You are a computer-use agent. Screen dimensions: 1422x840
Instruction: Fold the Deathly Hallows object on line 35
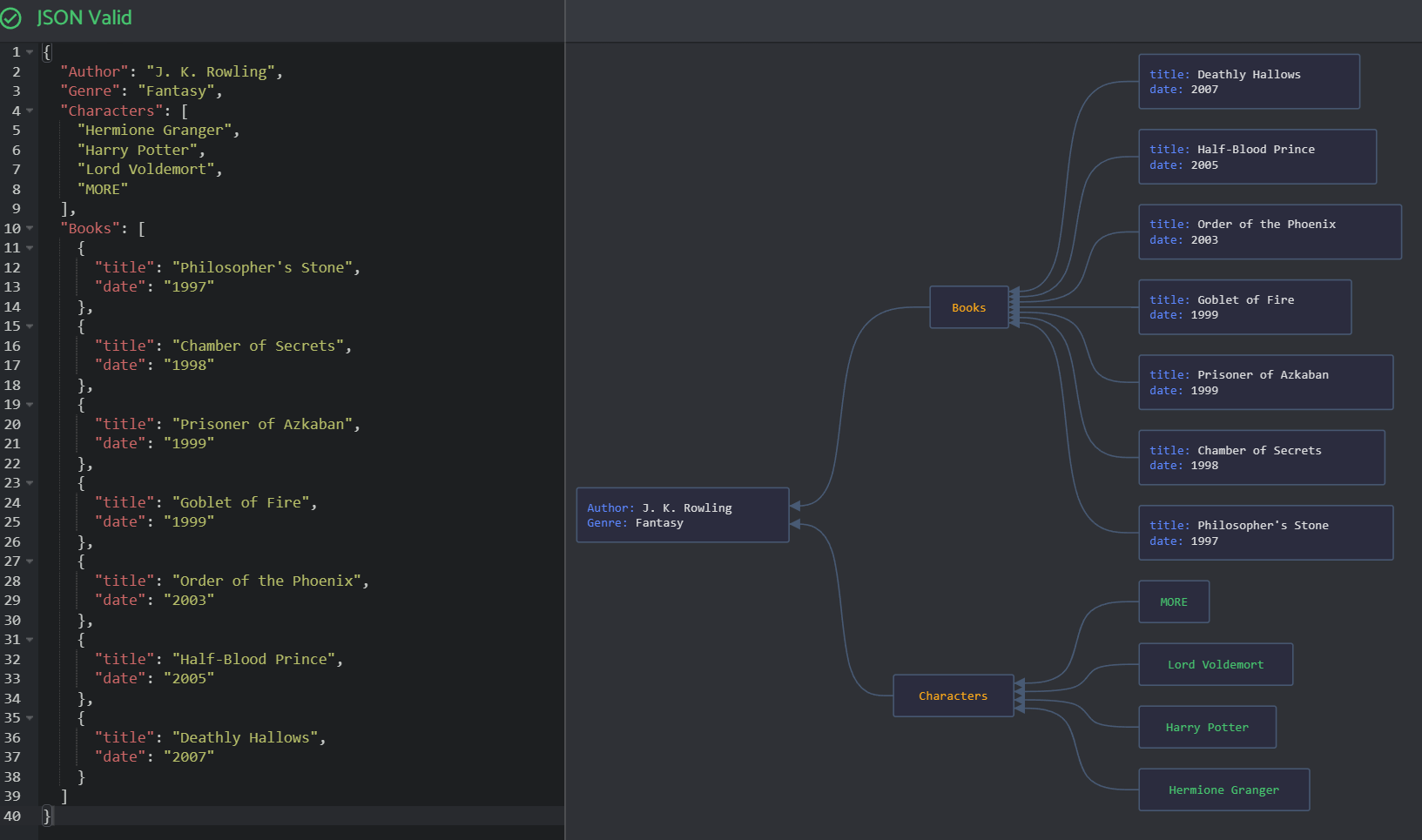pyautogui.click(x=30, y=718)
